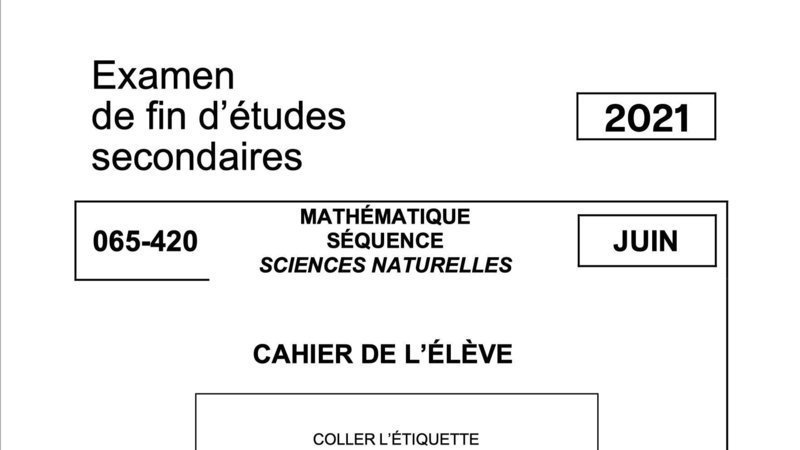Click the digits '420' of the exam code

click(177, 241)
